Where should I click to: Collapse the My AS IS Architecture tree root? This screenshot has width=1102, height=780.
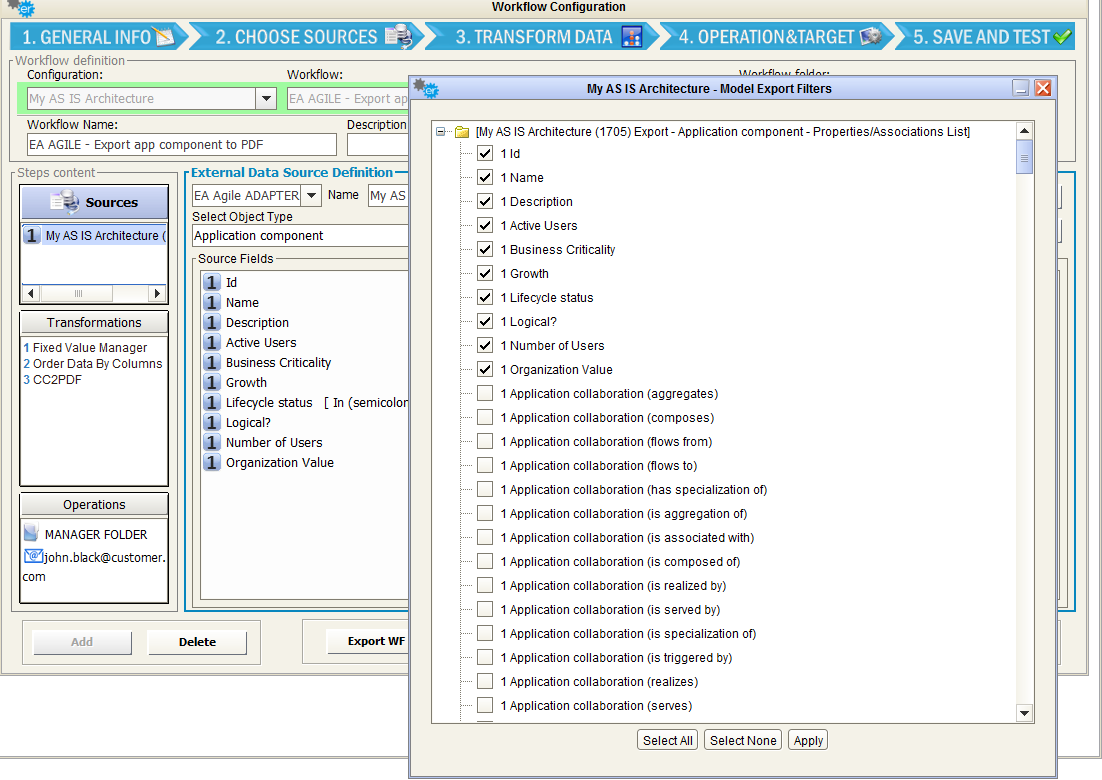click(441, 132)
